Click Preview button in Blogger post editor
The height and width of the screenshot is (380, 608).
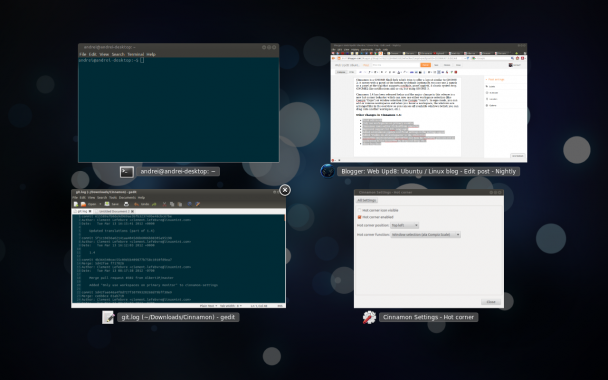(447, 65)
